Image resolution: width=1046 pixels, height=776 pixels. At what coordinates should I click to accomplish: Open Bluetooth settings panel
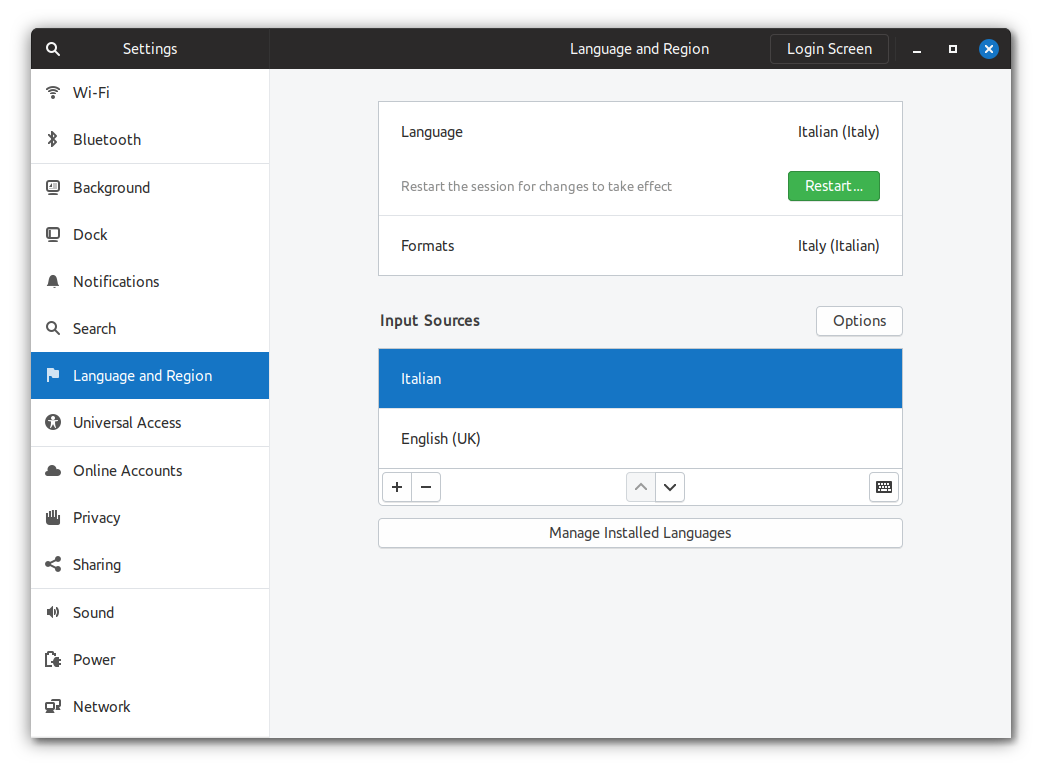[x=150, y=139]
